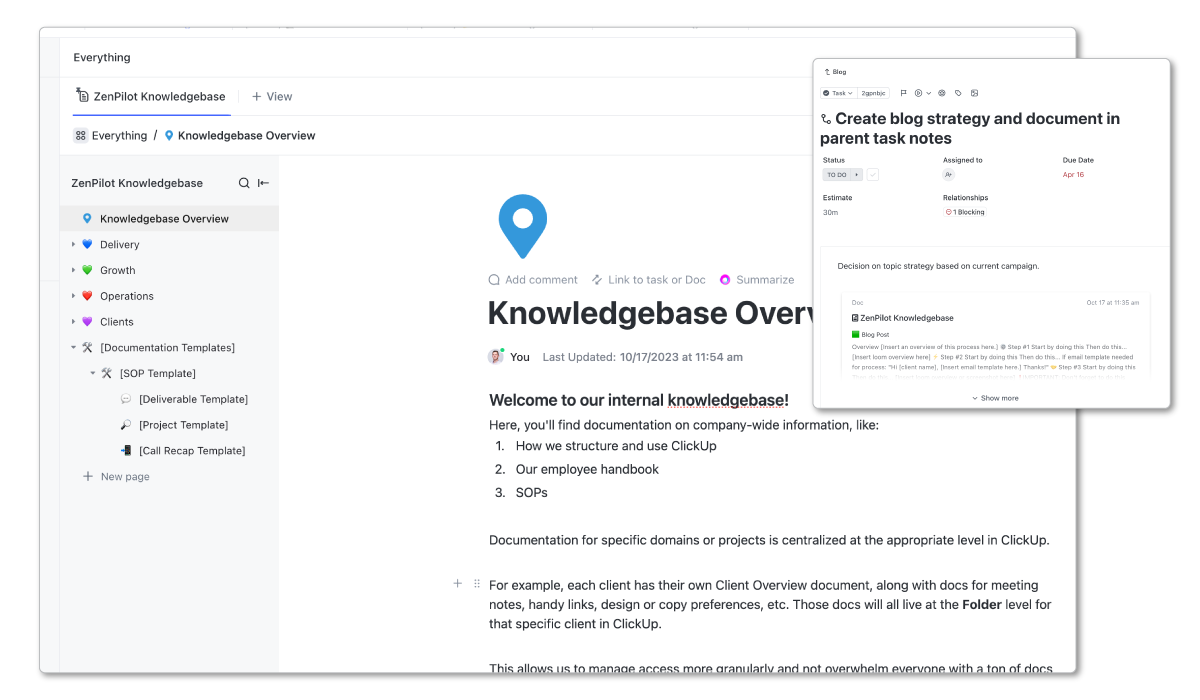
Task: Click the Apr 16 due date
Action: [1073, 174]
